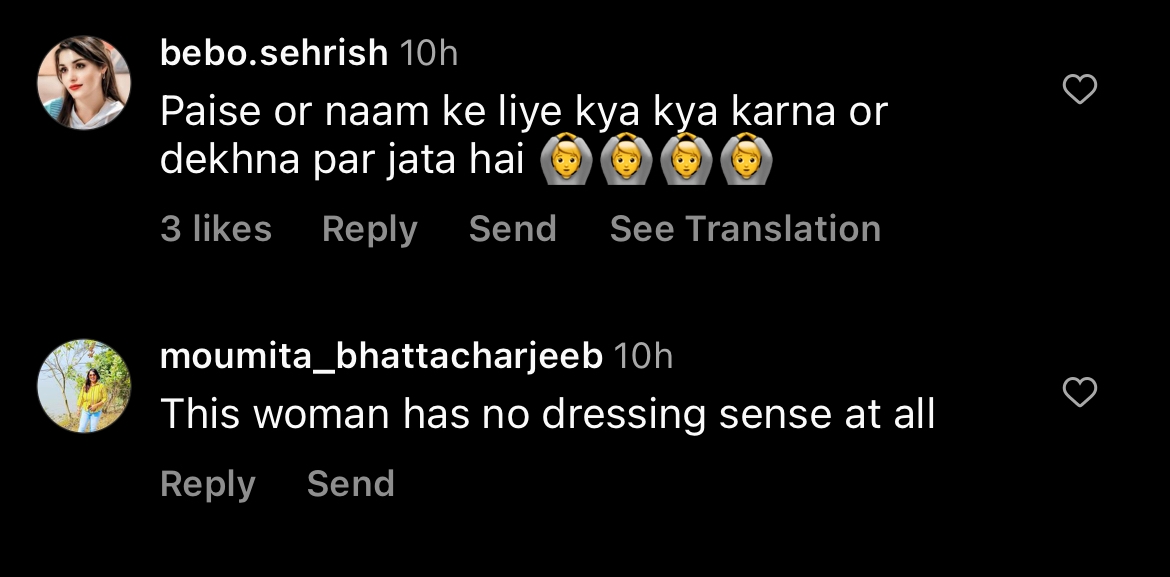This screenshot has height=577, width=1170.
Task: Click the last emoji in bebo.sehrish's comment
Action: tap(740, 161)
